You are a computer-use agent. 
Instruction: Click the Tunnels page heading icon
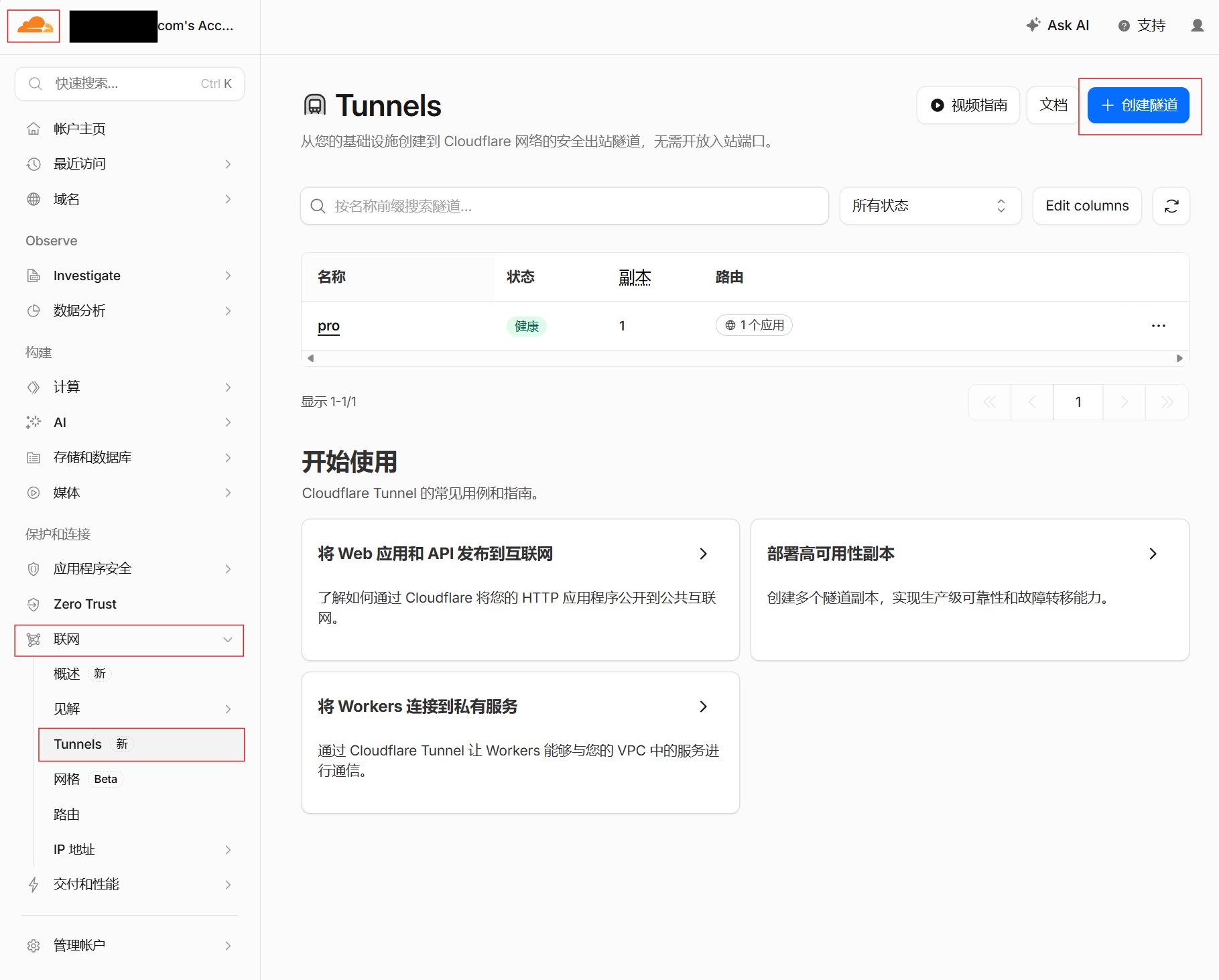pos(315,105)
